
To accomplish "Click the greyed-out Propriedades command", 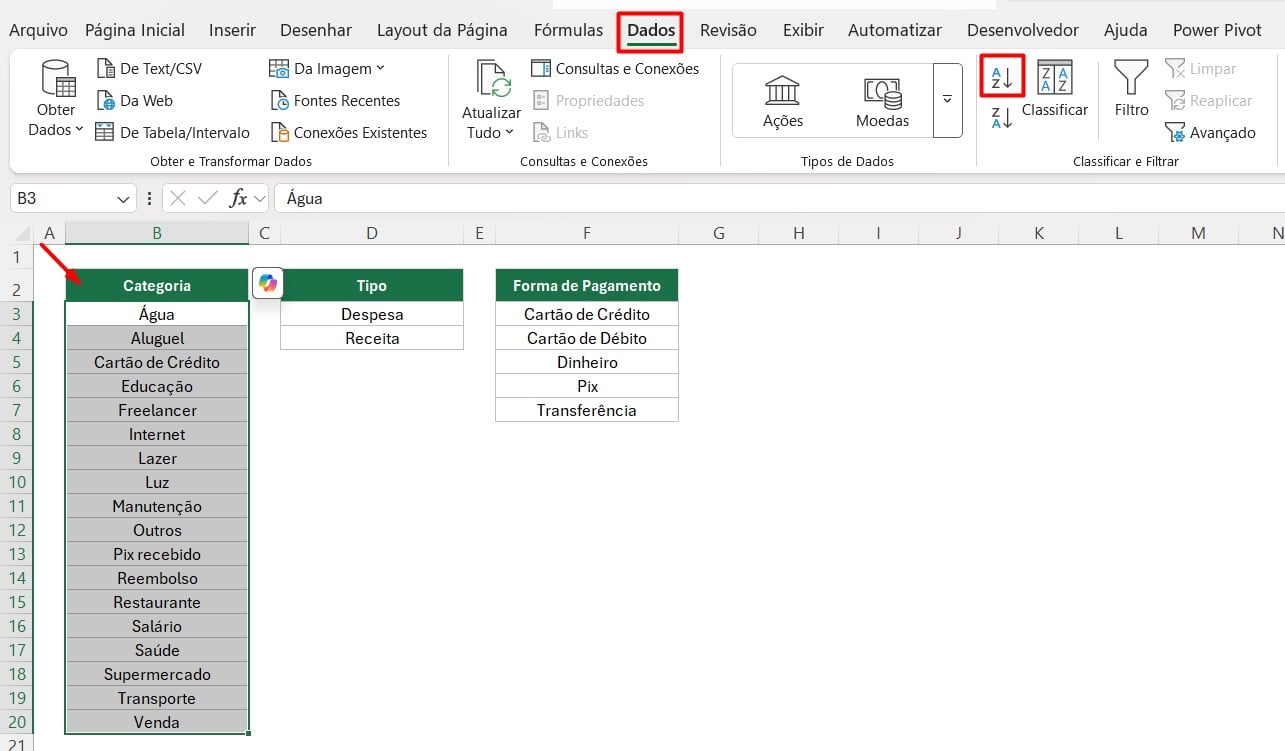I will pos(588,101).
